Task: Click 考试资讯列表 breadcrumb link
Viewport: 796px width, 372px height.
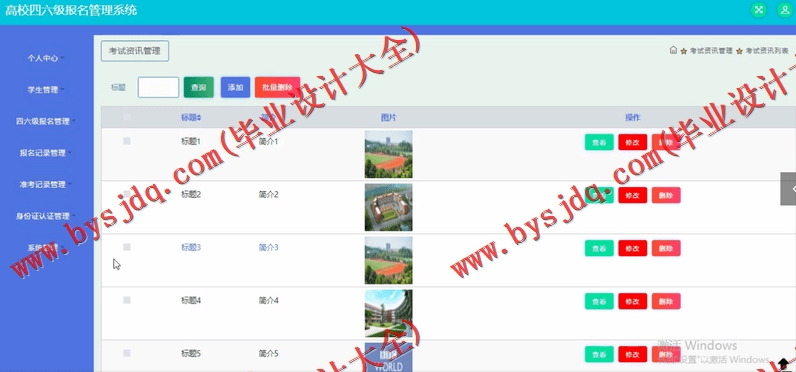Action: 767,51
